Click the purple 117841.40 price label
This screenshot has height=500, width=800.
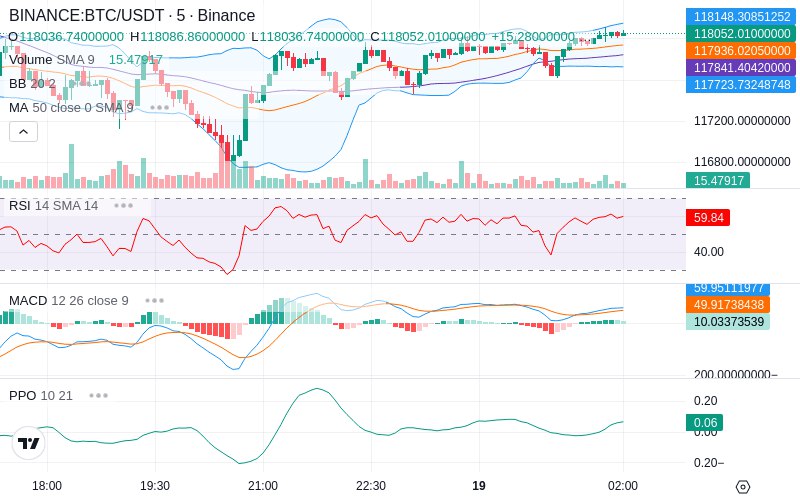pos(741,67)
